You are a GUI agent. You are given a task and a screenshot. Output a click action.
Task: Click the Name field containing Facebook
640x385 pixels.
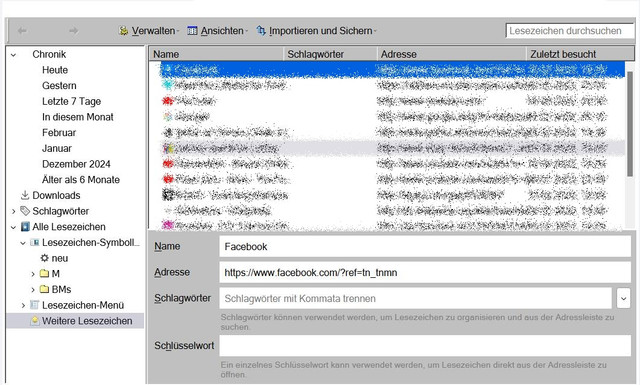pyautogui.click(x=425, y=247)
